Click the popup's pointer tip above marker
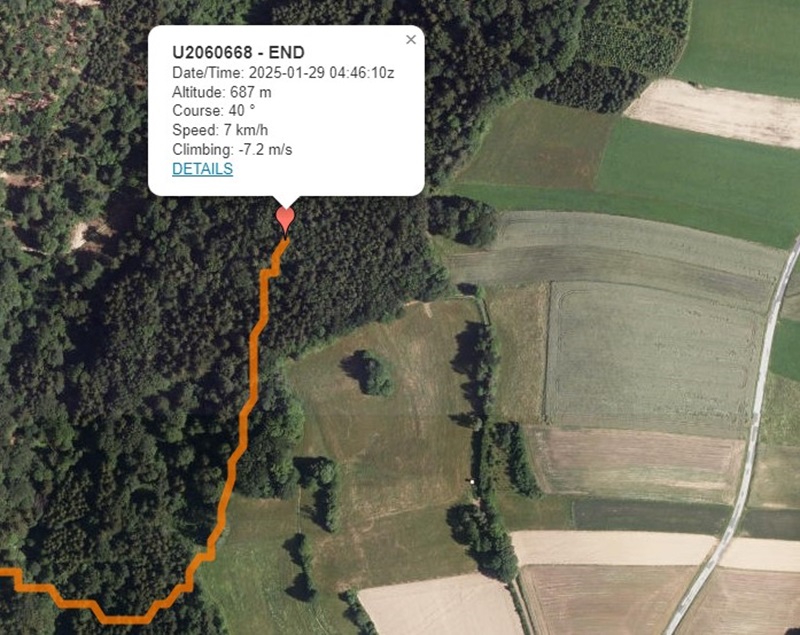 tap(285, 202)
